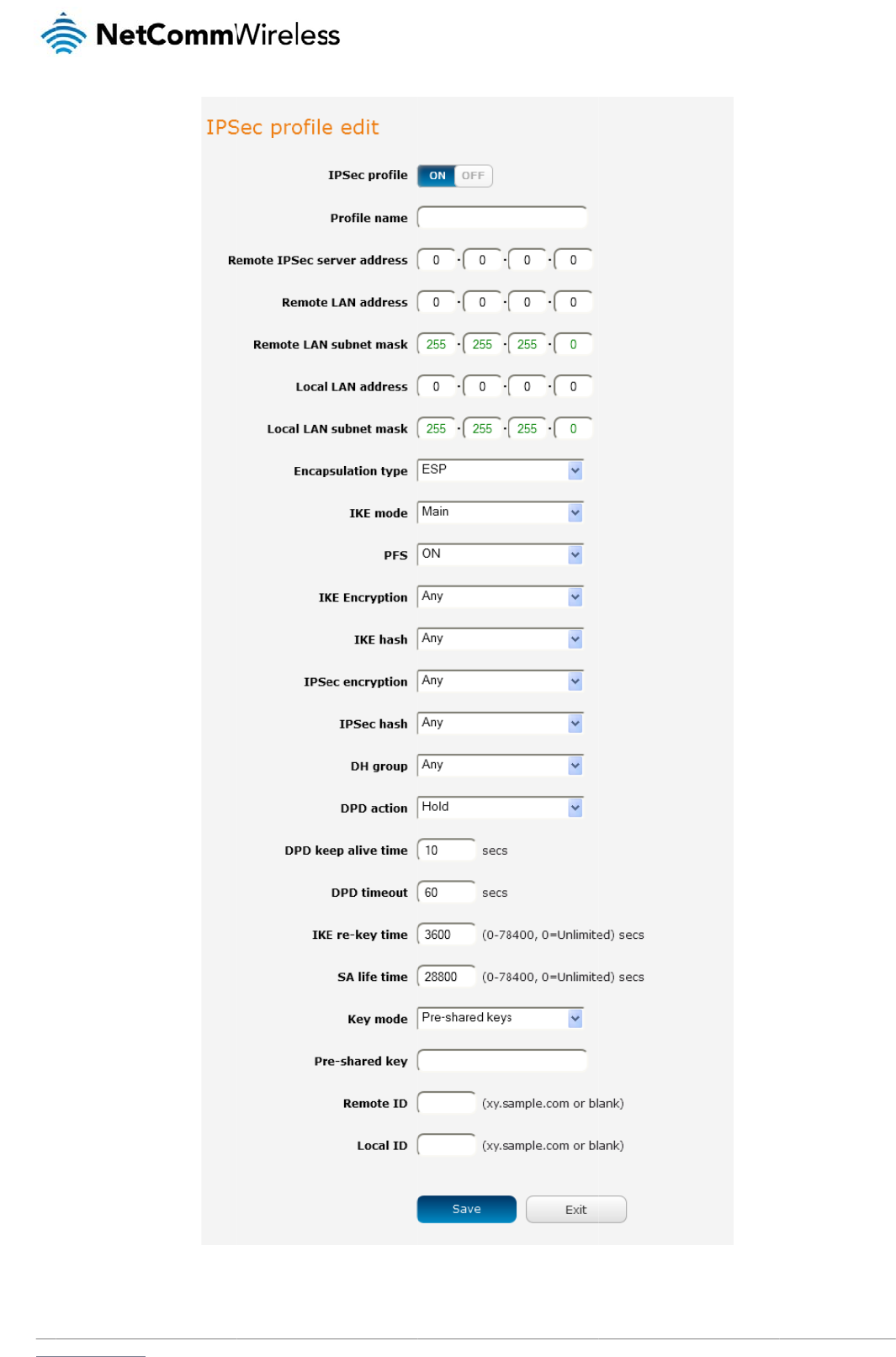Screen dimensions: 896x1357
Task: Select the IKE Encryption dropdown
Action: click(x=500, y=596)
